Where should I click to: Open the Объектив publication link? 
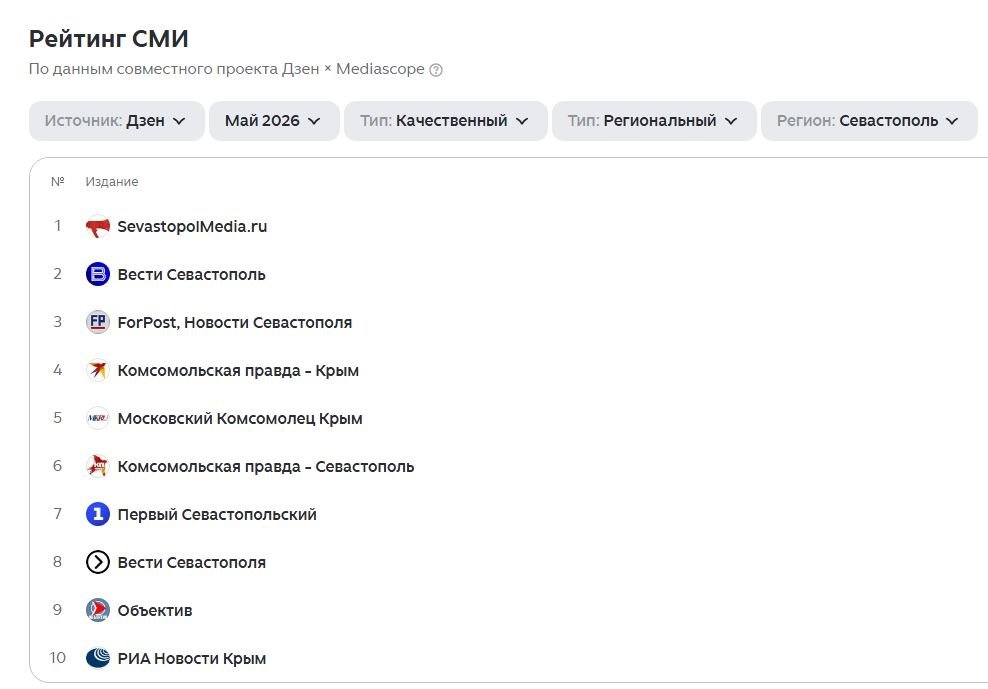[x=155, y=610]
